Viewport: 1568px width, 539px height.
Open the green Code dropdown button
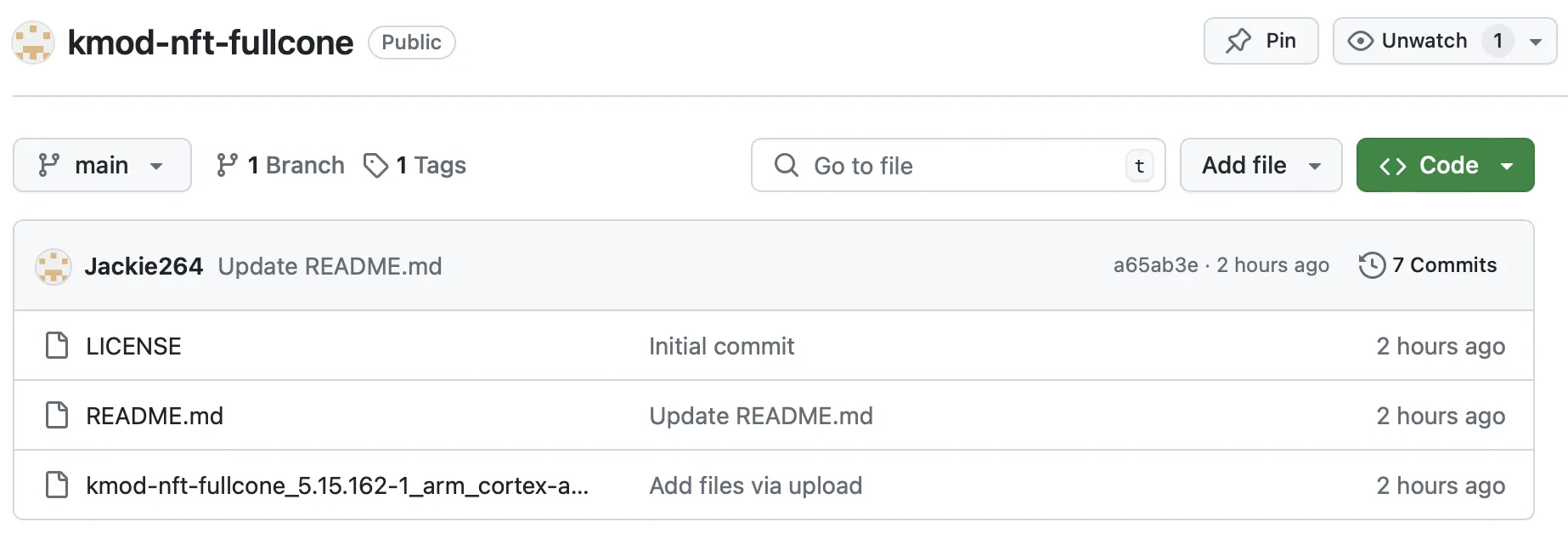1445,165
